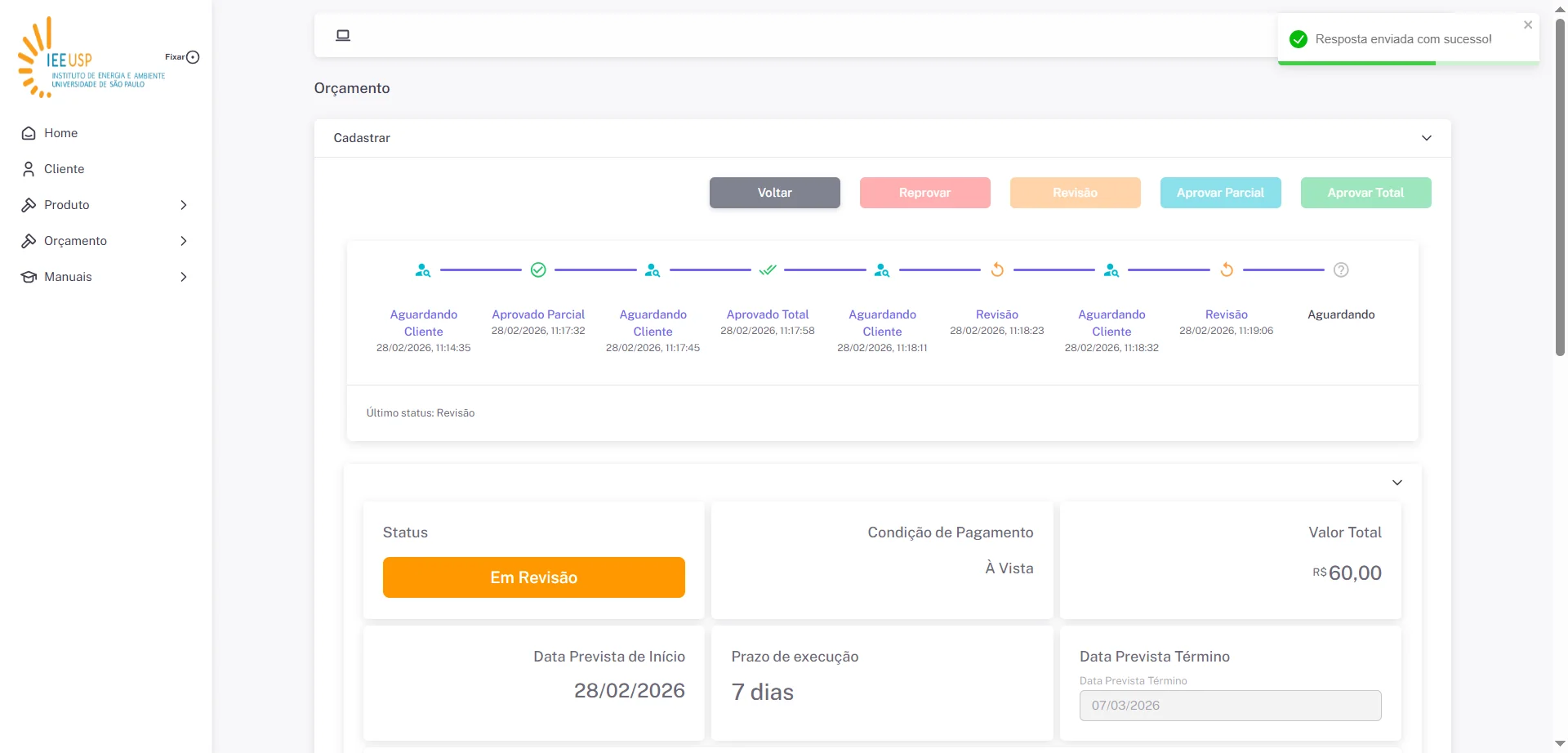
Task: Click the pending Aguardando question-mark icon
Action: coord(1341,270)
